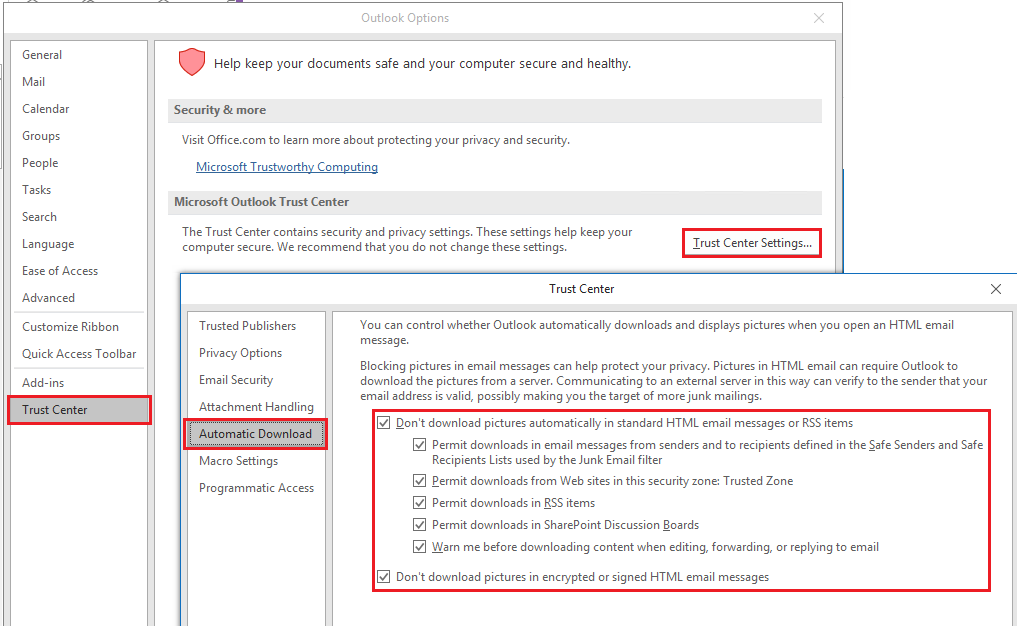Viewport: 1017px width, 626px height.
Task: Click the red shield security icon
Action: tap(192, 62)
